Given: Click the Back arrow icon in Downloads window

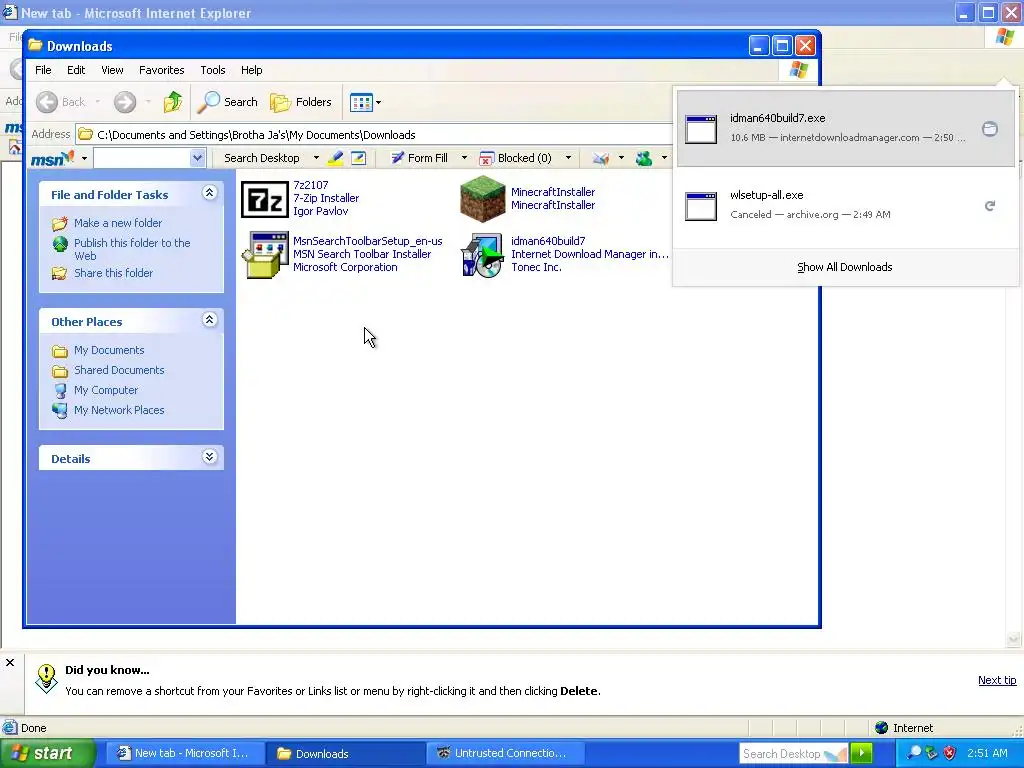Looking at the screenshot, I should pyautogui.click(x=47, y=102).
